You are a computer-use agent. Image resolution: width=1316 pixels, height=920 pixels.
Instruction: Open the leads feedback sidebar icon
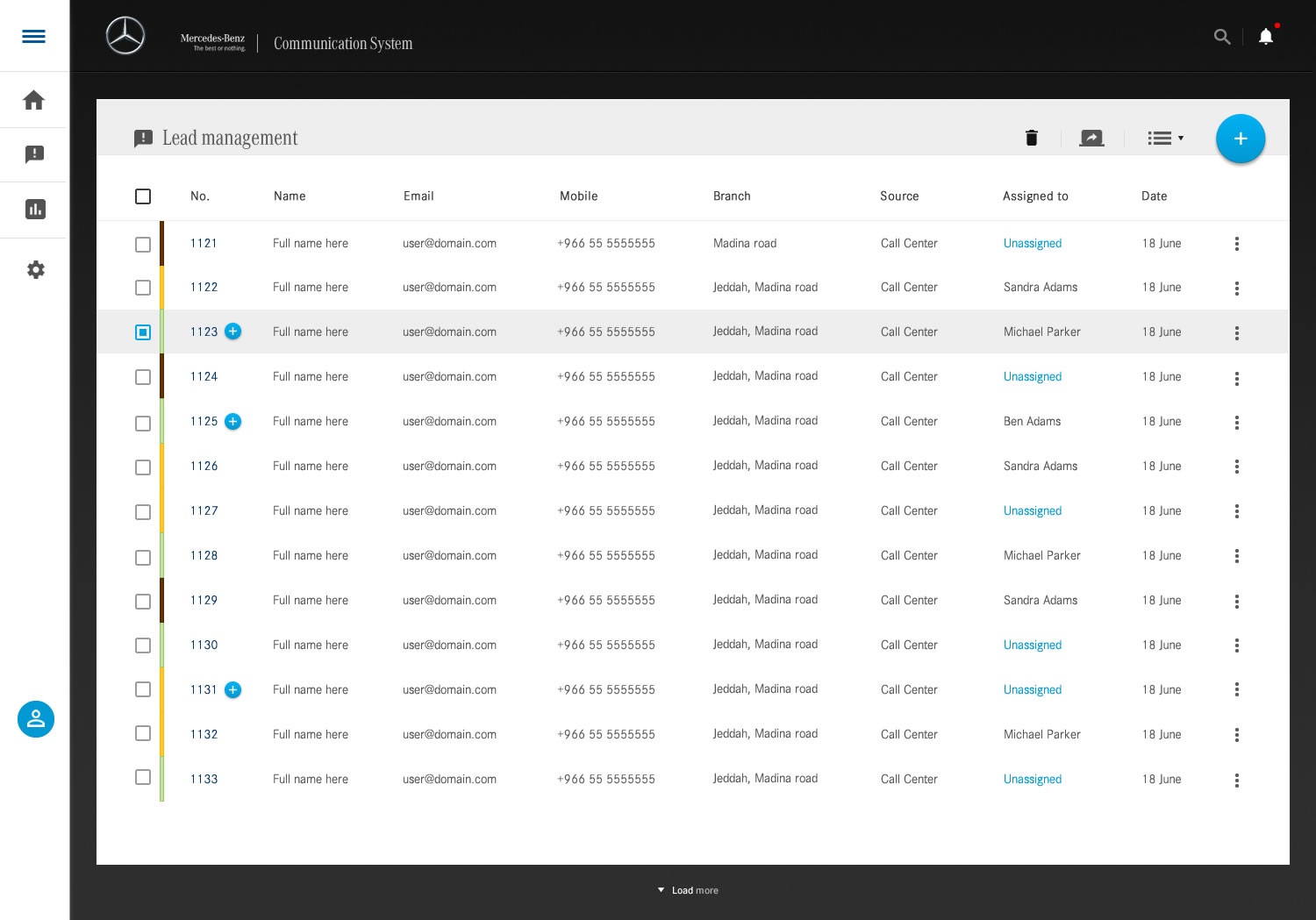click(34, 154)
